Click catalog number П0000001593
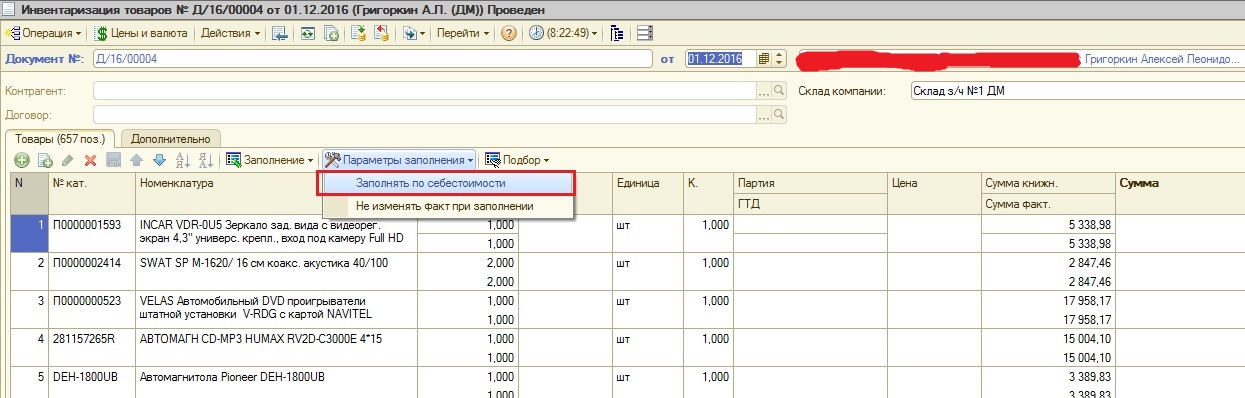Viewport: 1245px width, 398px height. [87, 225]
